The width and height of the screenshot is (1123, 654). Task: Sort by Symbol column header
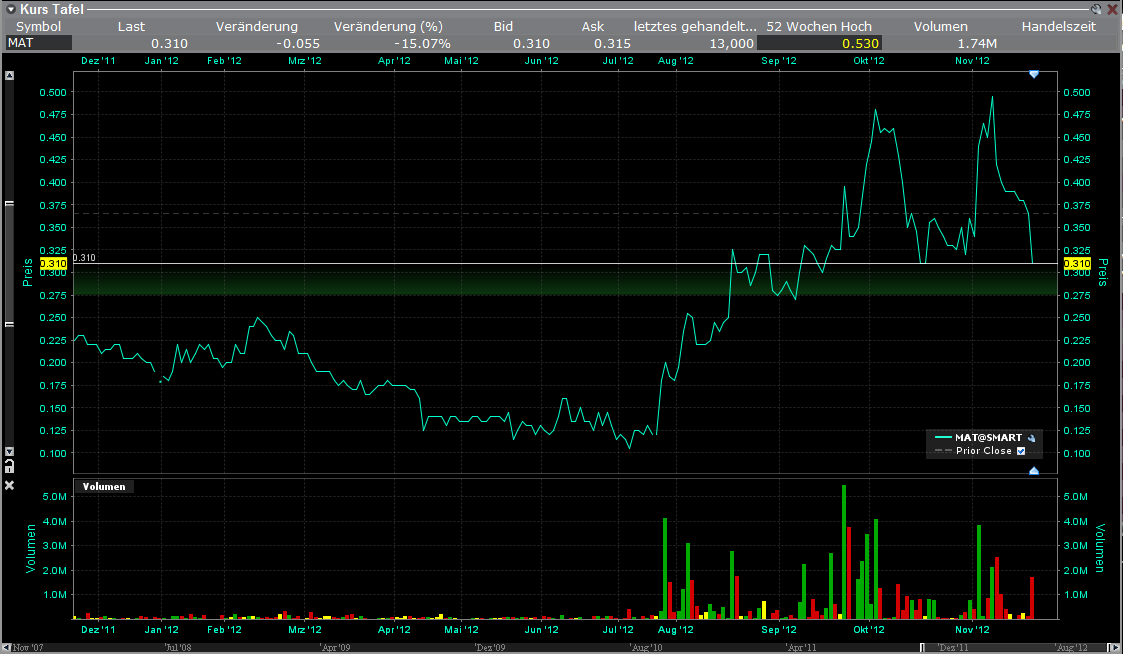[x=39, y=27]
